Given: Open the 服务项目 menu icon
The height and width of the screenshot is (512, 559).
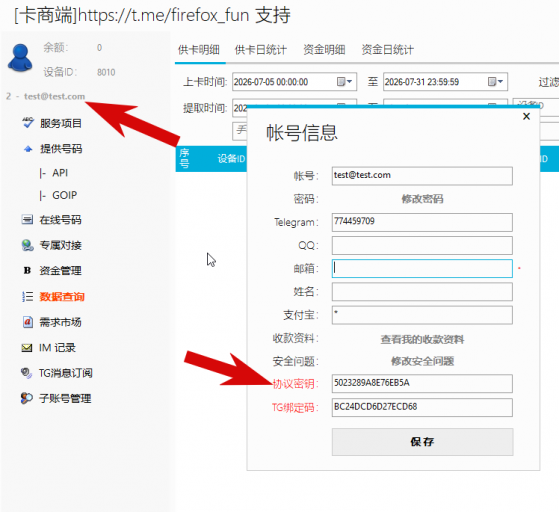Looking at the screenshot, I should [x=28, y=123].
